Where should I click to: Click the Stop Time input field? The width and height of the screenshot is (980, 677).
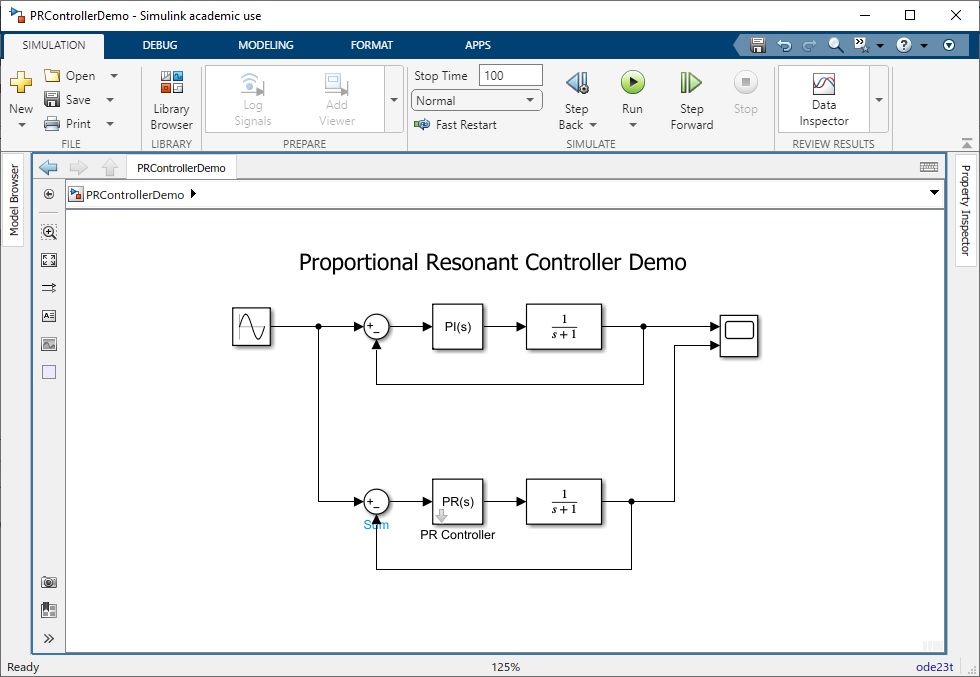point(511,76)
